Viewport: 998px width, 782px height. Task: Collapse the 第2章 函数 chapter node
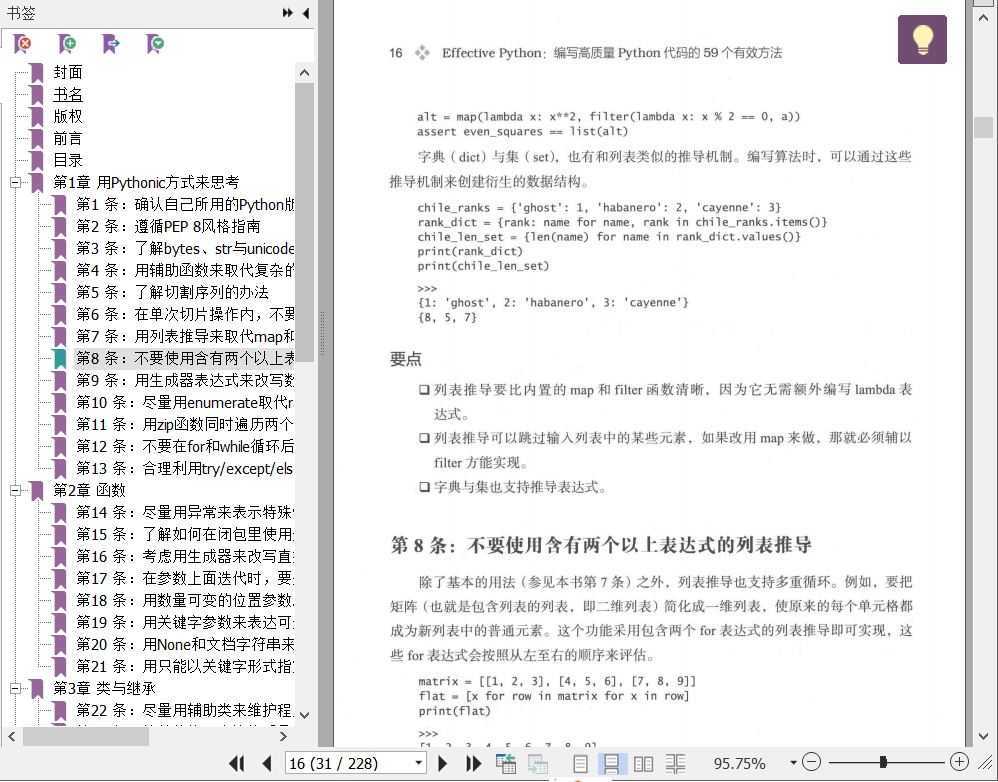pos(15,491)
